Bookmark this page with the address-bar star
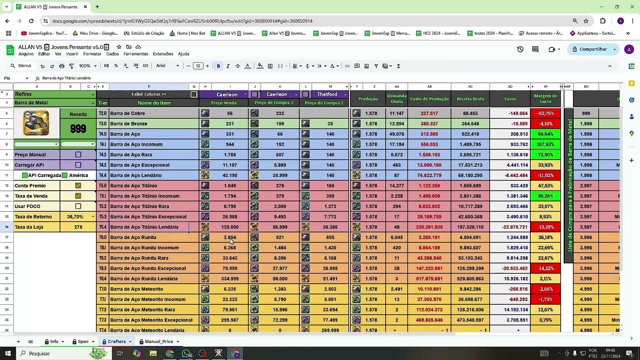Viewport: 640px width, 360px height. tap(586, 21)
